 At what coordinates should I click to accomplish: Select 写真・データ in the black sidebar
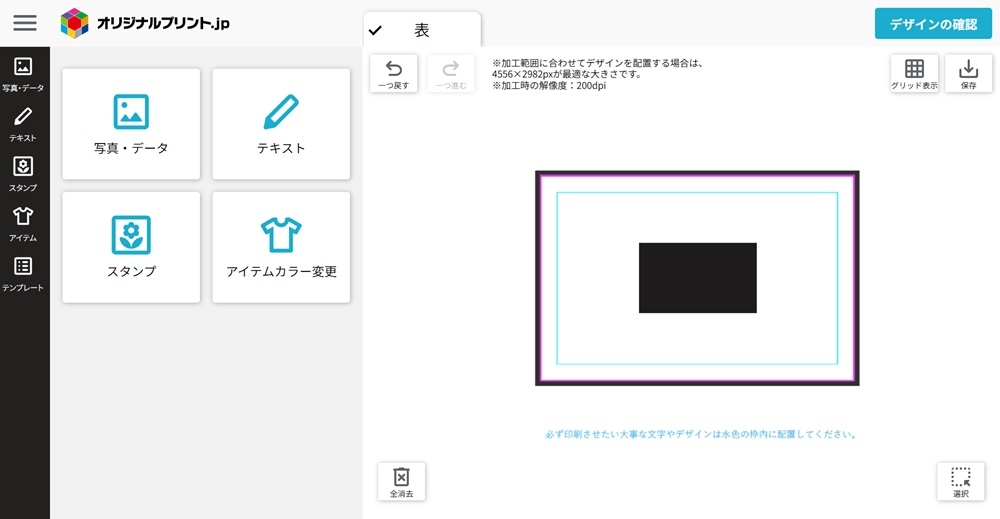click(23, 74)
